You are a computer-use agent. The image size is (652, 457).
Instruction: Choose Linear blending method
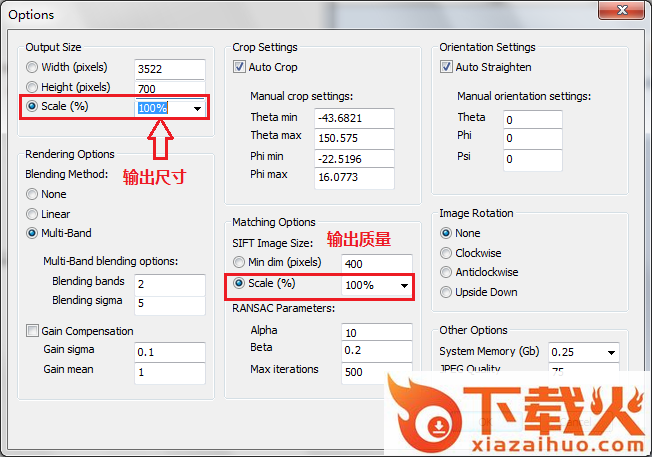click(x=33, y=214)
